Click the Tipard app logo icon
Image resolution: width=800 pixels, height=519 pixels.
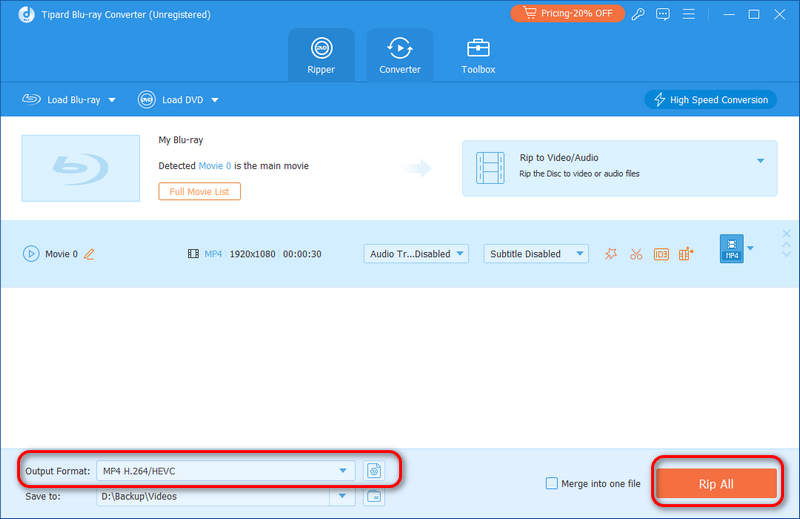click(x=27, y=14)
